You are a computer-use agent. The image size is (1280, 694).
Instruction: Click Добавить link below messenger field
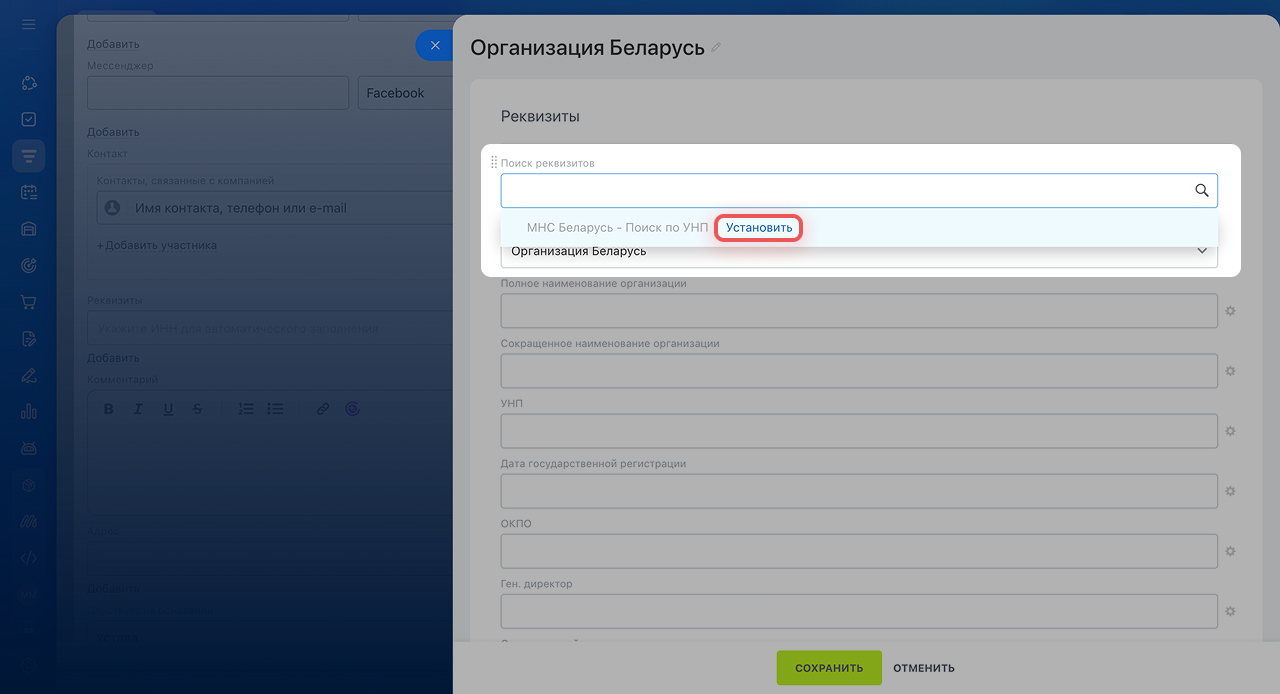[113, 132]
